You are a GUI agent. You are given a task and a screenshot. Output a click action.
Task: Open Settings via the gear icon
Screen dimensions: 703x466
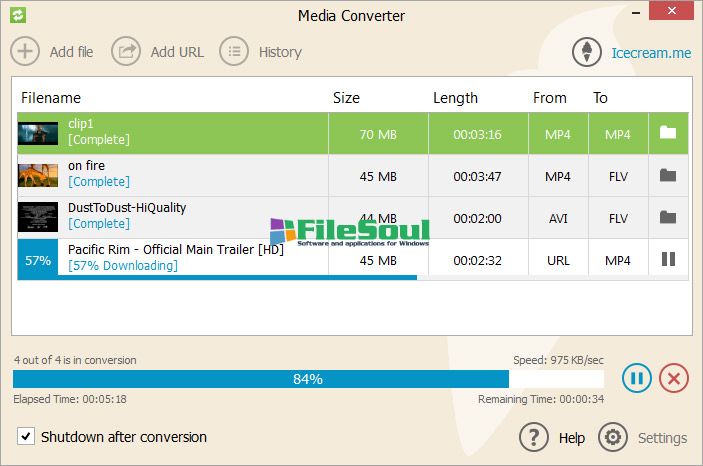tap(612, 437)
